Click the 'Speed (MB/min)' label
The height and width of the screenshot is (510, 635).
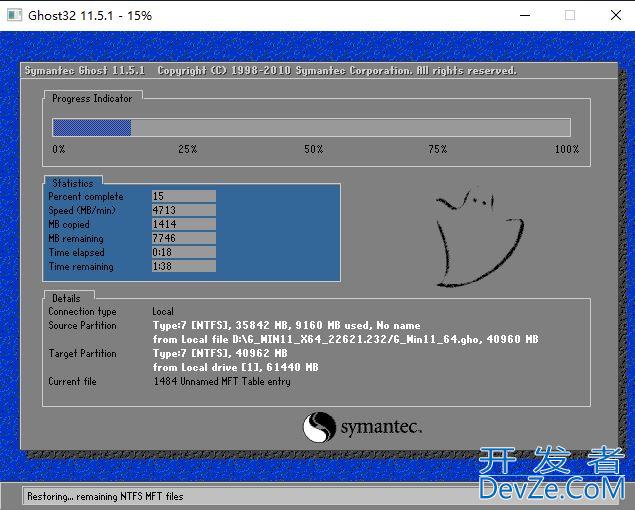(x=82, y=210)
